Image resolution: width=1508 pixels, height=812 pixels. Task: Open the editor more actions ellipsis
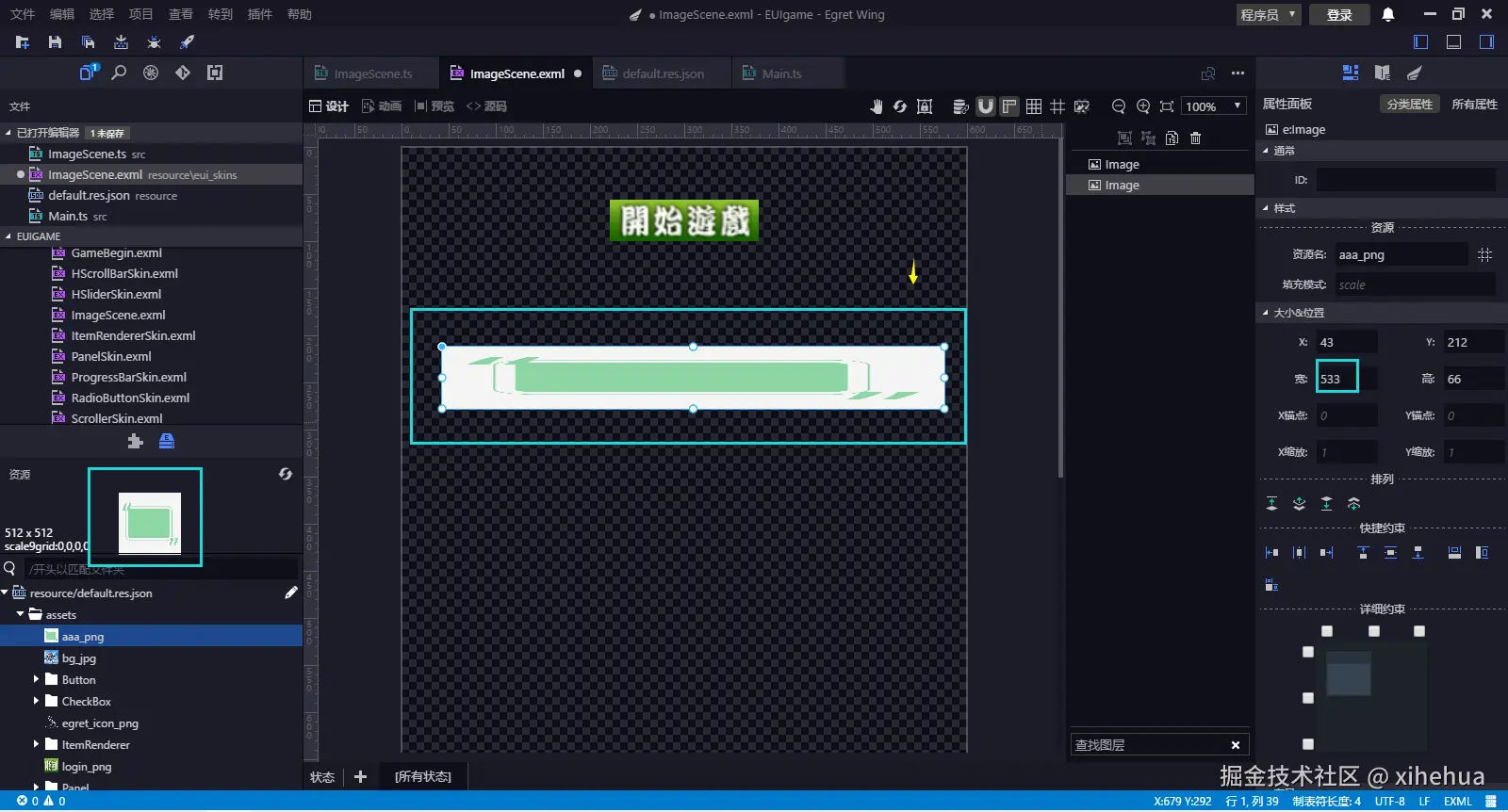tap(1238, 73)
